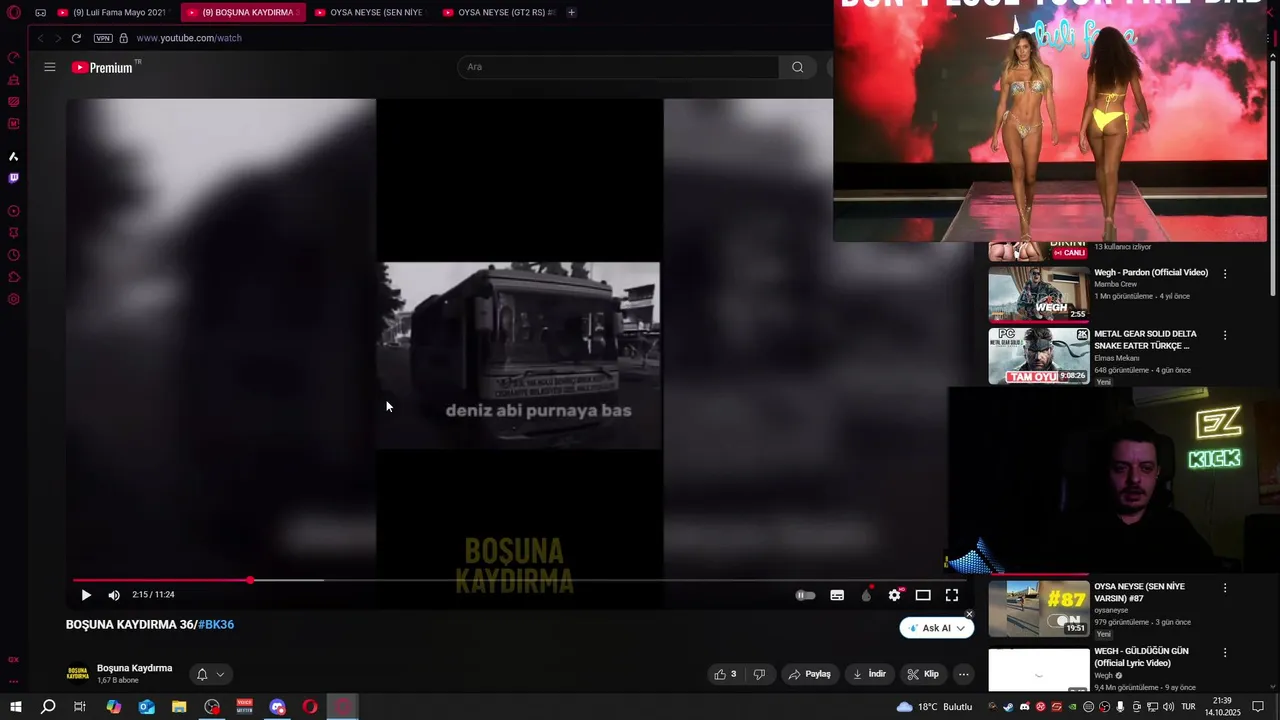Open Windows Start menu
The image size is (1280, 720).
[16, 707]
